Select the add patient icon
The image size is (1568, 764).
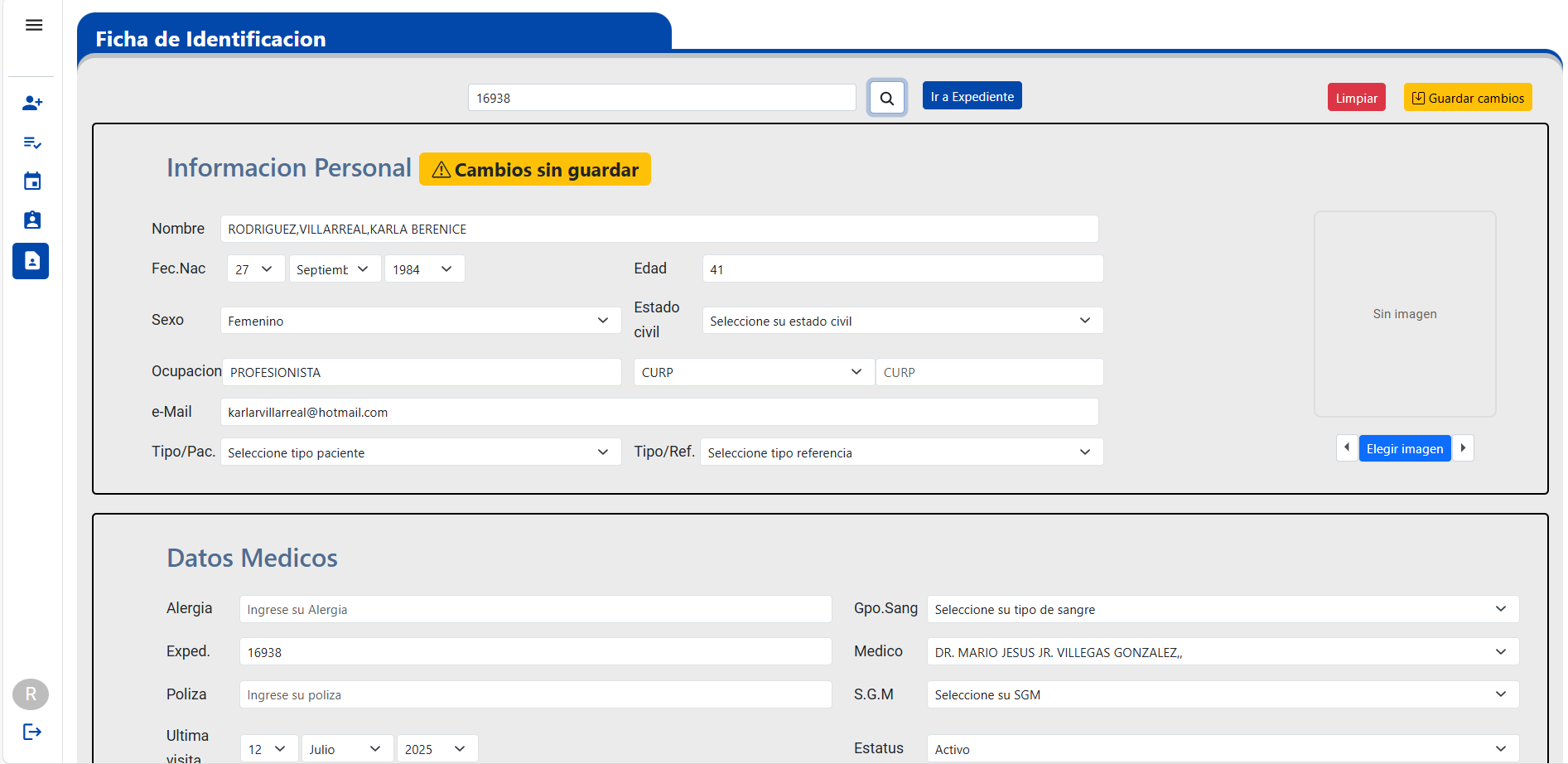(31, 103)
